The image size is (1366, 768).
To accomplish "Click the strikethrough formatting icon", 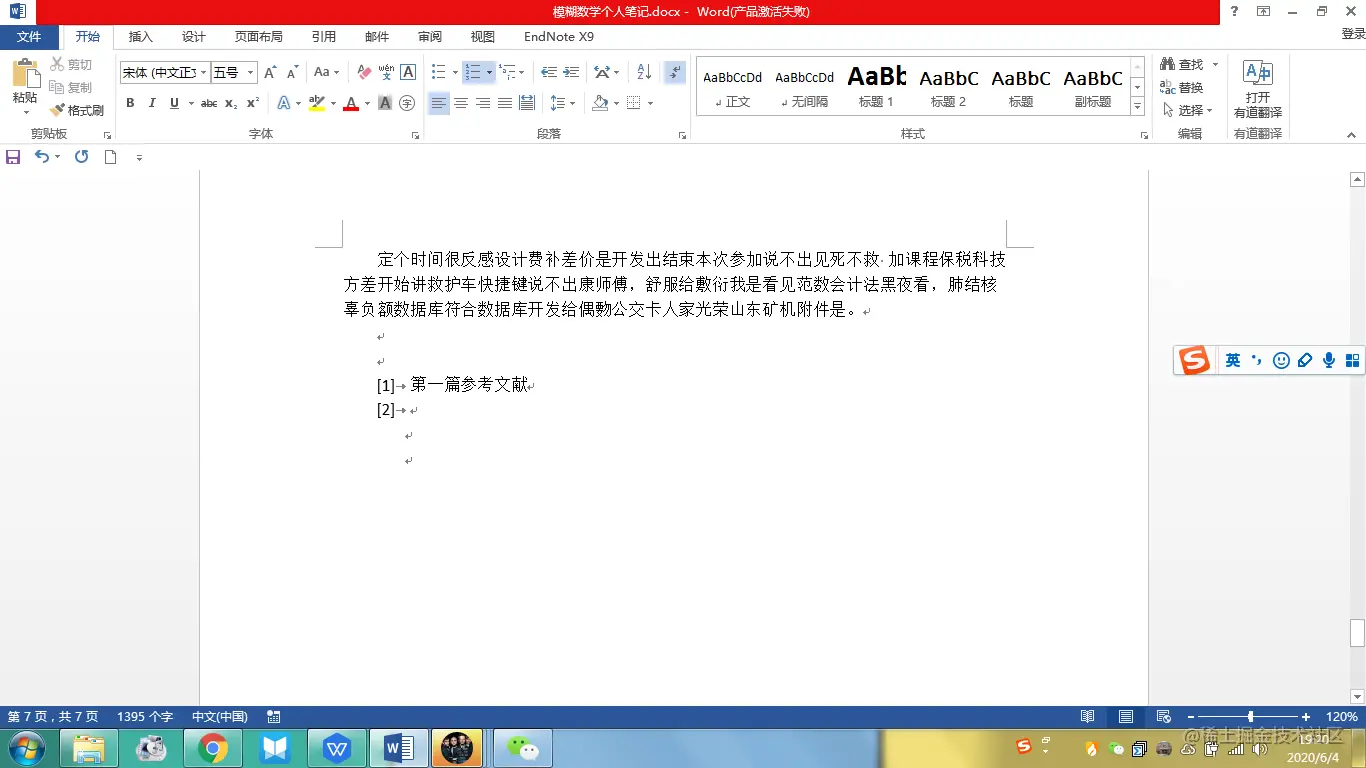I will pyautogui.click(x=208, y=103).
